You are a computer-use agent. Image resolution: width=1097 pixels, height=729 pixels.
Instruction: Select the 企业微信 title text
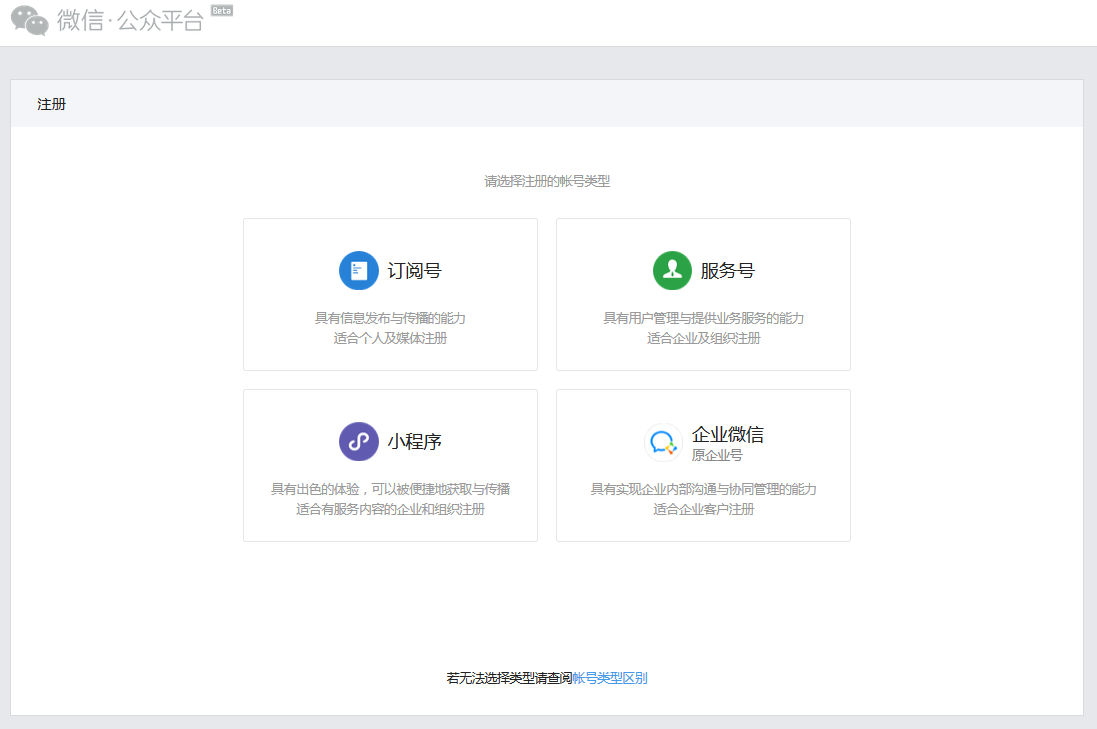point(728,434)
